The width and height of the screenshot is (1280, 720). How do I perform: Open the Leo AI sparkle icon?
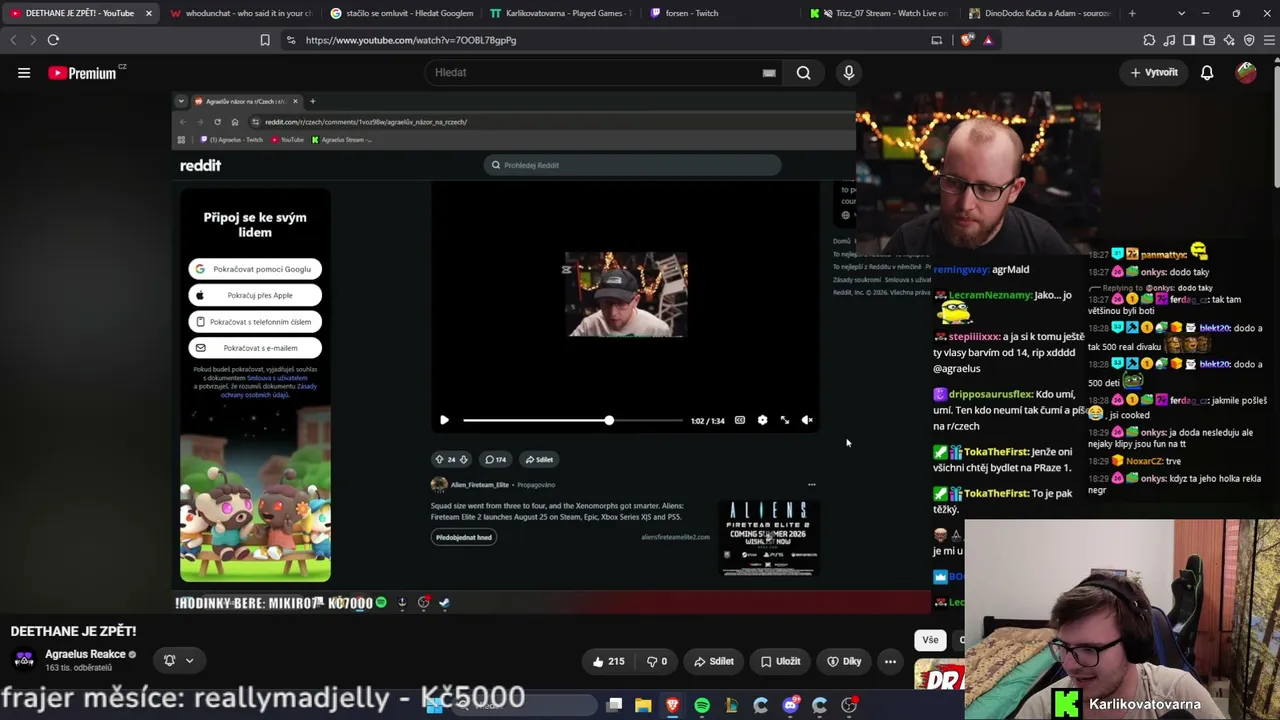pyautogui.click(x=1229, y=40)
